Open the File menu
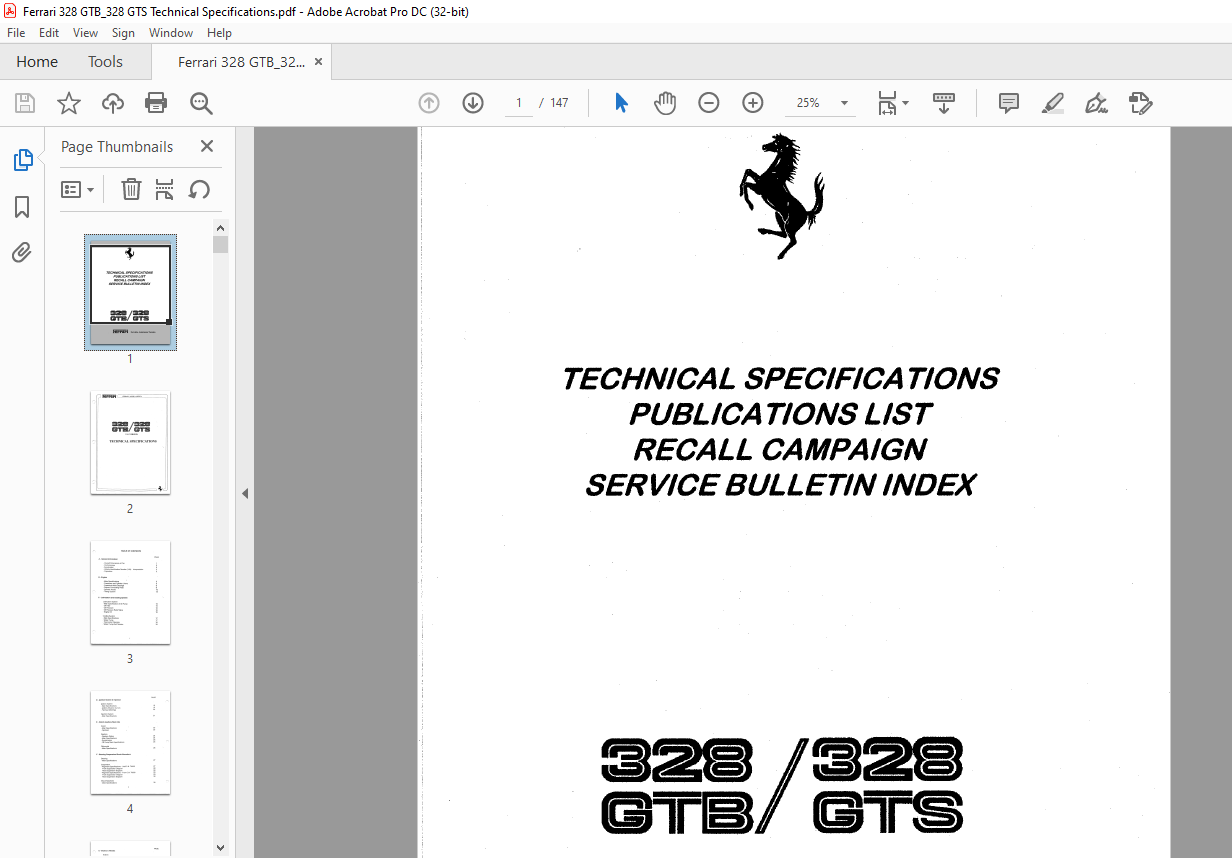This screenshot has height=858, width=1232. [16, 33]
